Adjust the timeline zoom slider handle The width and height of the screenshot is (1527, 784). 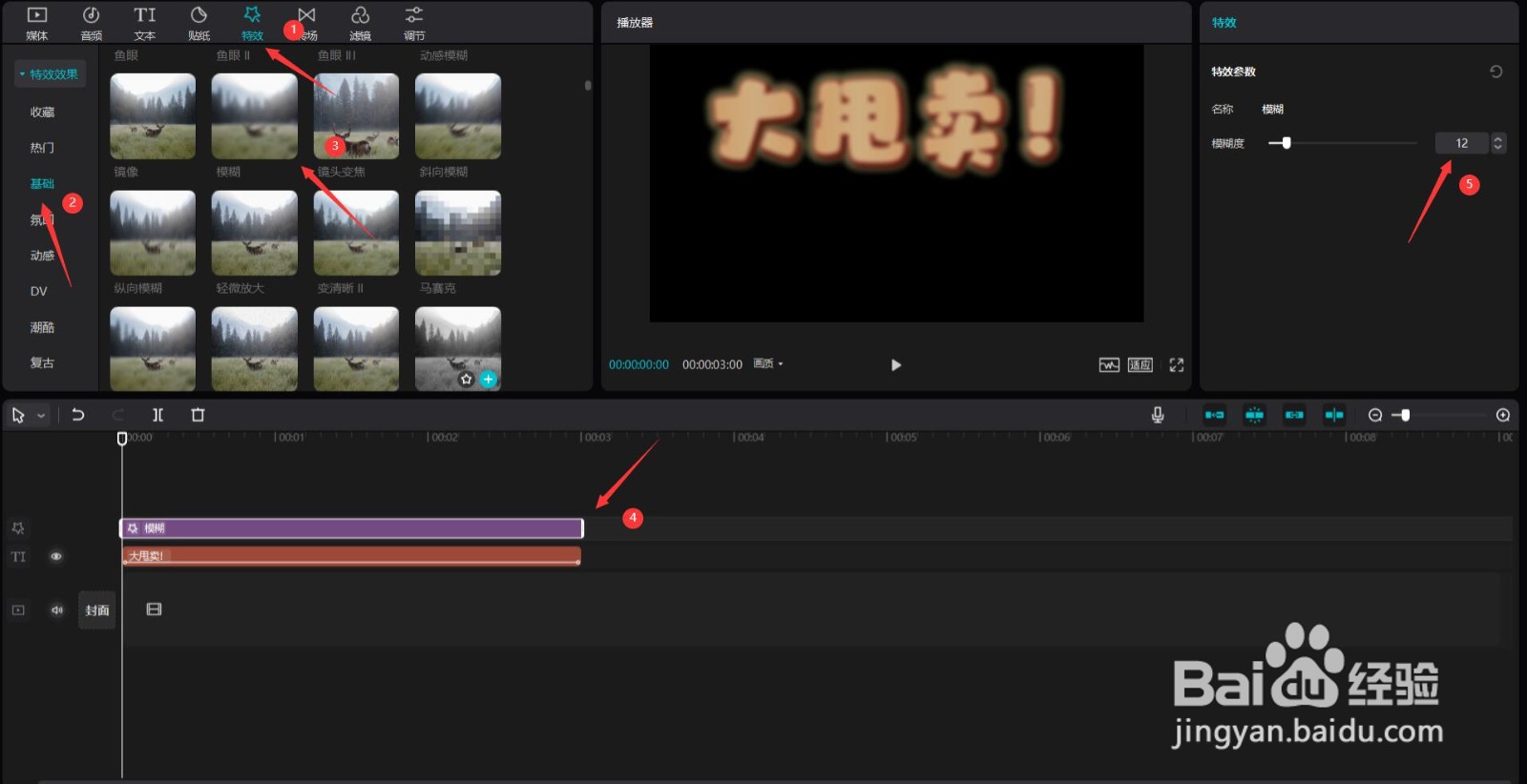[x=1405, y=415]
